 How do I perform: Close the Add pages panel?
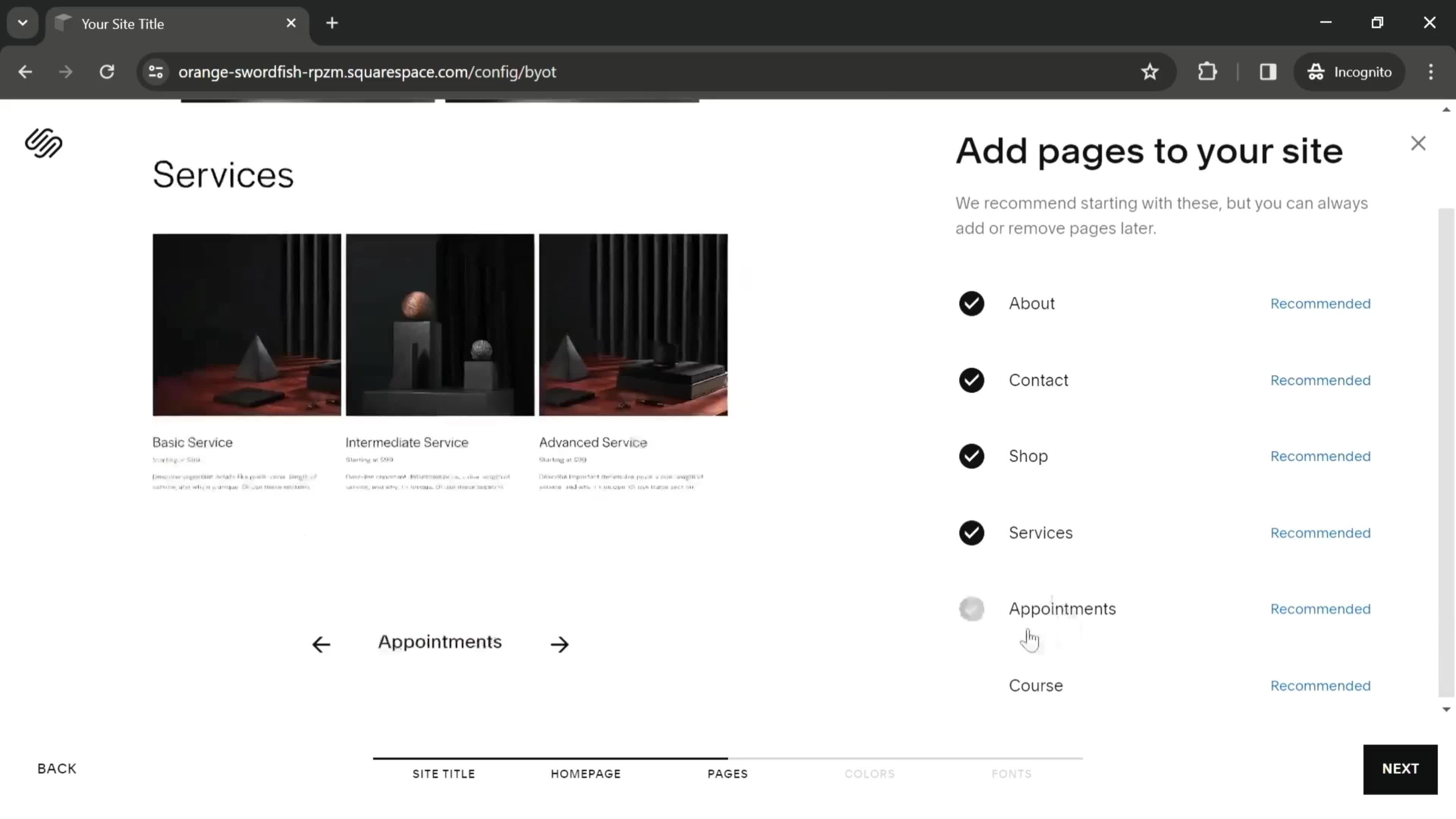pyautogui.click(x=1418, y=144)
